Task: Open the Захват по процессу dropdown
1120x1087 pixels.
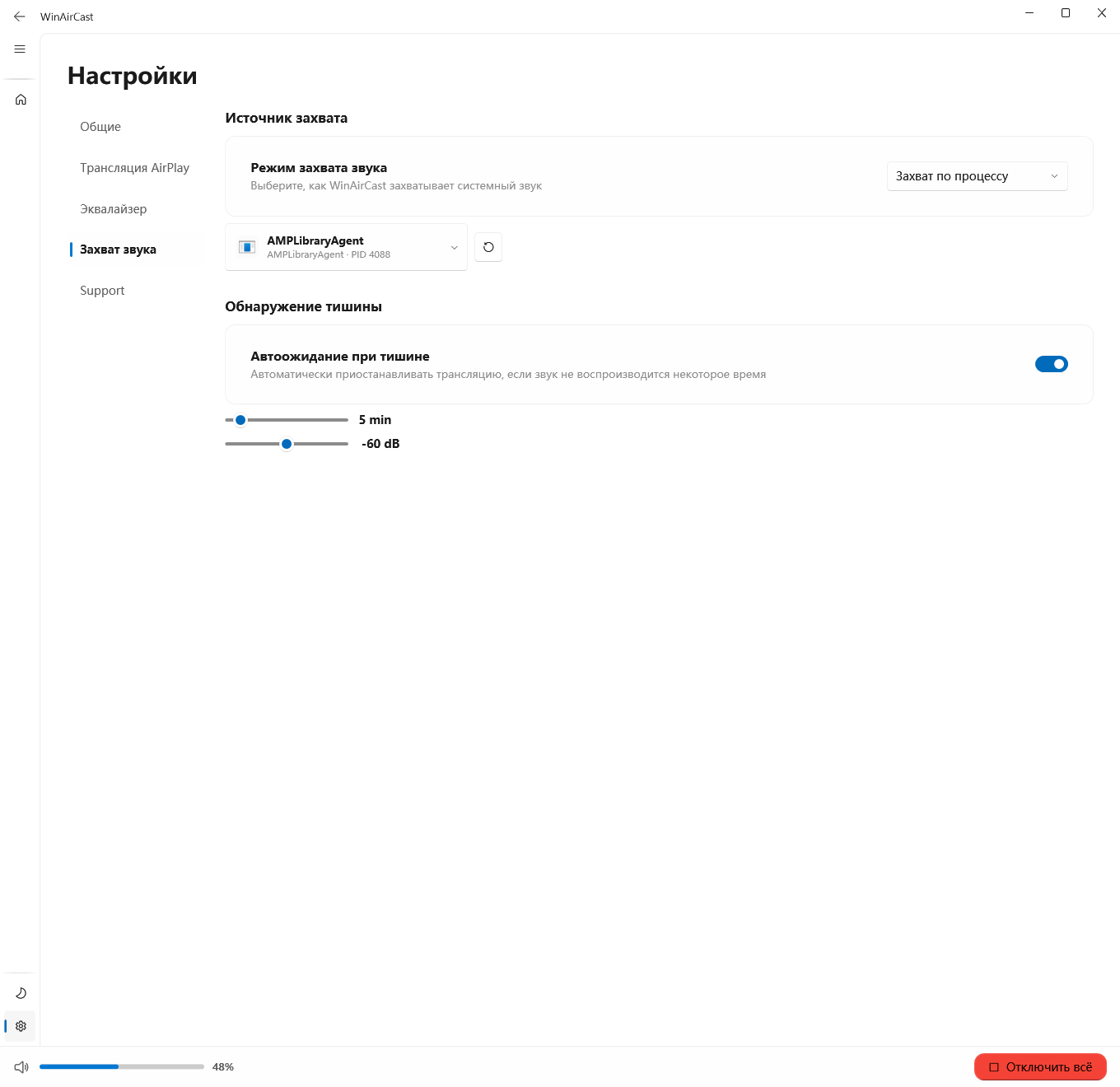Action: [978, 176]
